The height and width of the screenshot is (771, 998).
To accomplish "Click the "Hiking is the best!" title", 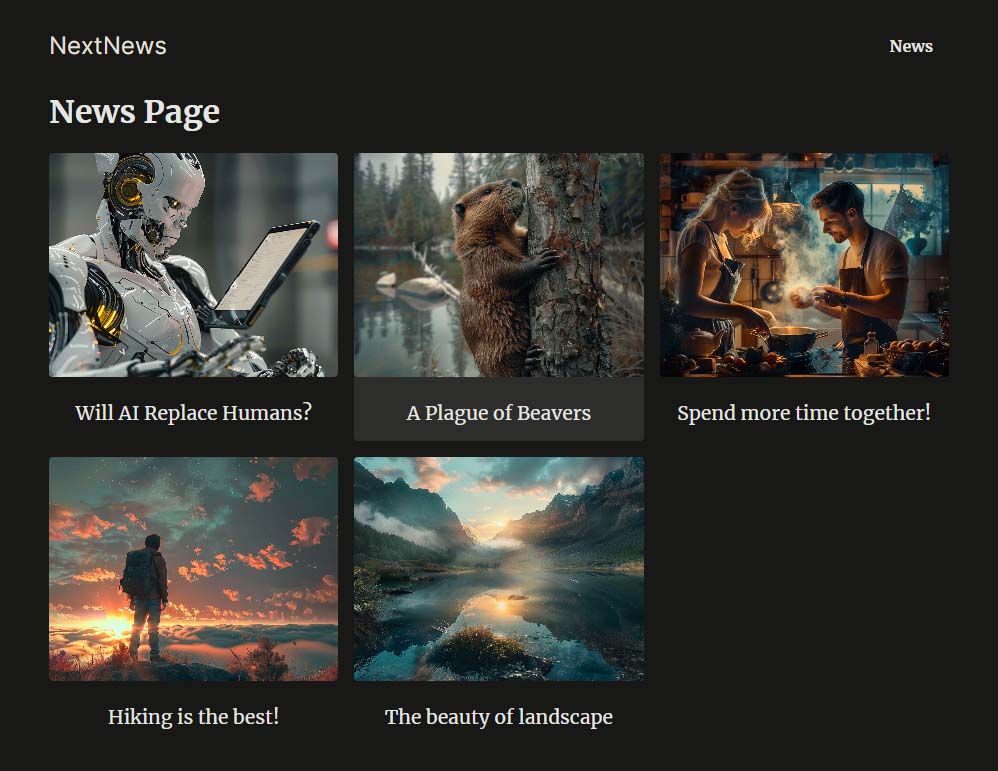I will (193, 716).
